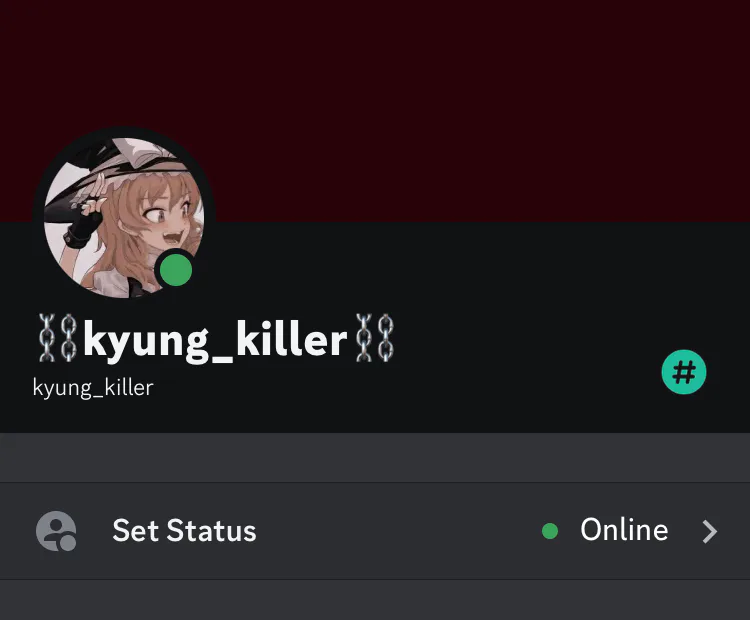Expand status options with the right chevron
750x620 pixels.
[710, 531]
